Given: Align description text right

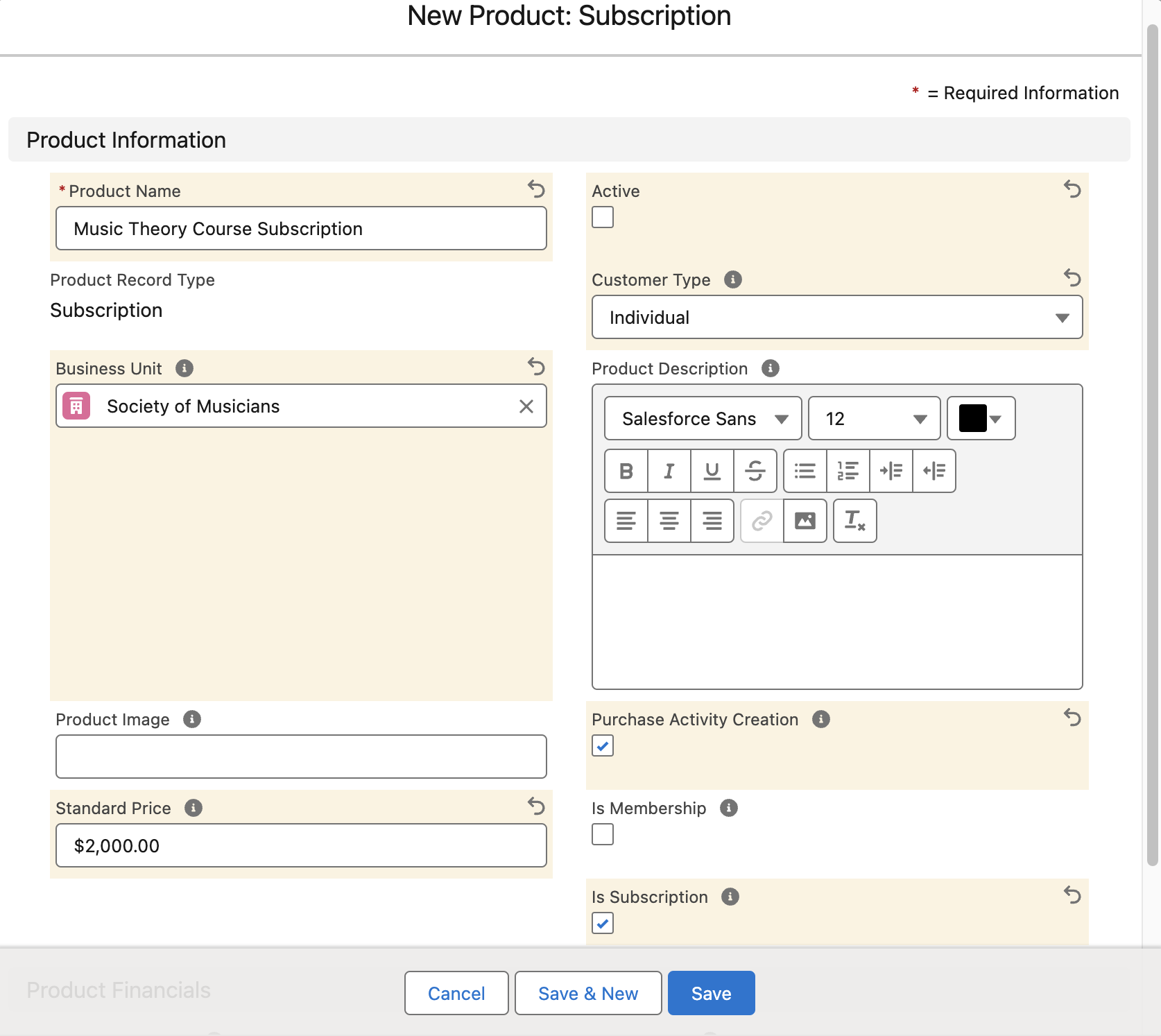Looking at the screenshot, I should [712, 521].
